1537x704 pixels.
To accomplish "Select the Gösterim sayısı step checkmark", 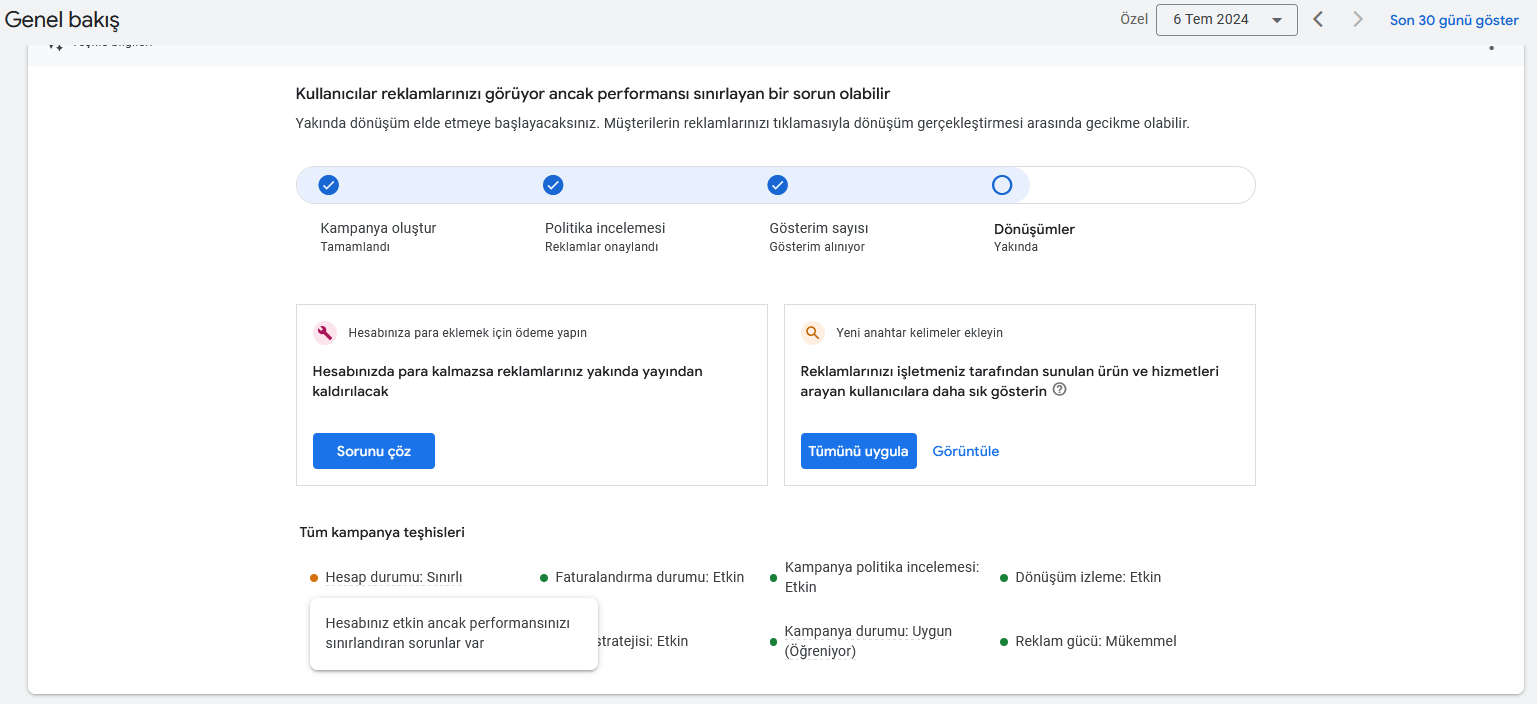I will [778, 185].
